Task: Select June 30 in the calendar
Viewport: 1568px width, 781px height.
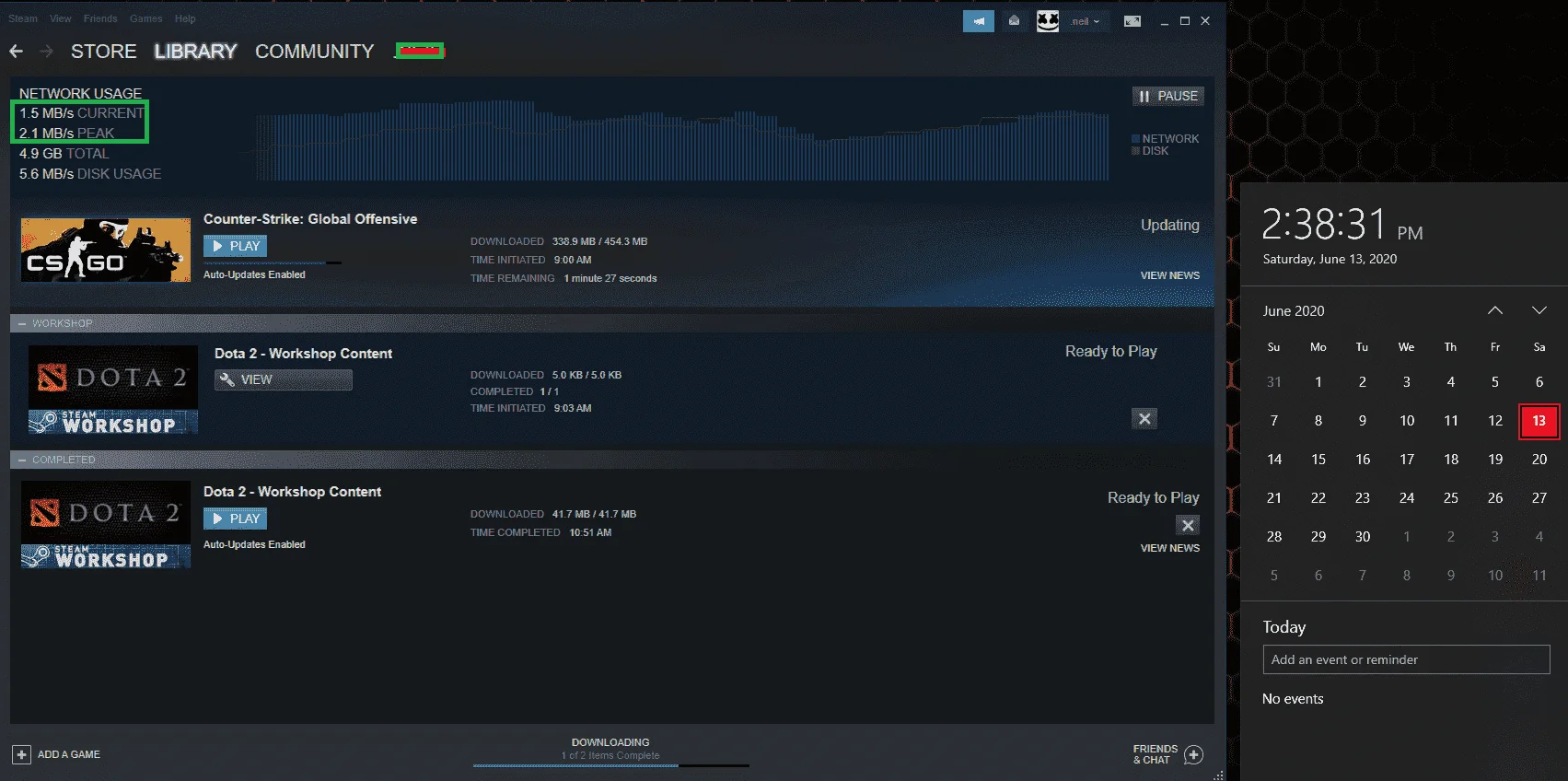Action: pos(1363,537)
